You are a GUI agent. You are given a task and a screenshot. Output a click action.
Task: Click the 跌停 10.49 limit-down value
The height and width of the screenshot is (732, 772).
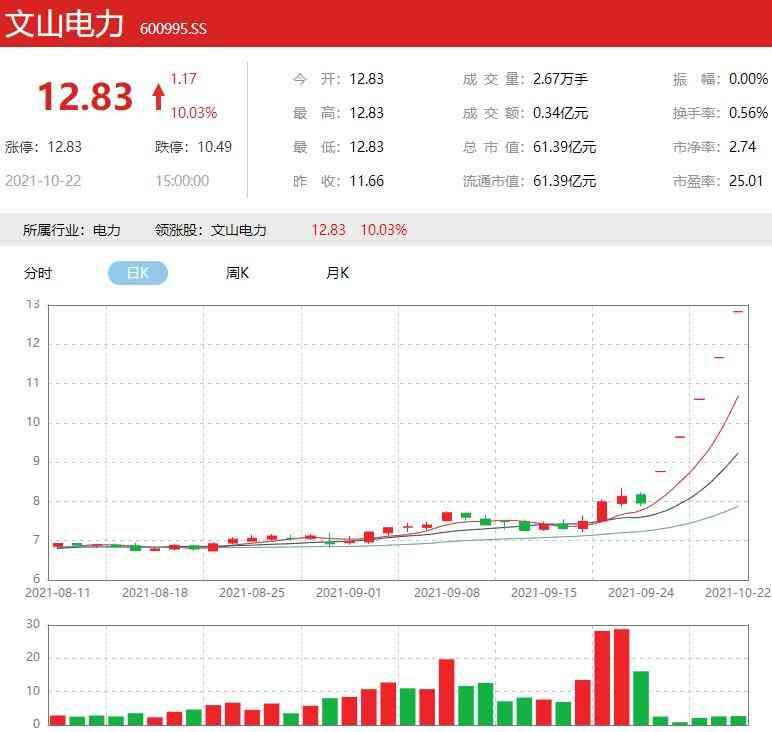click(214, 147)
